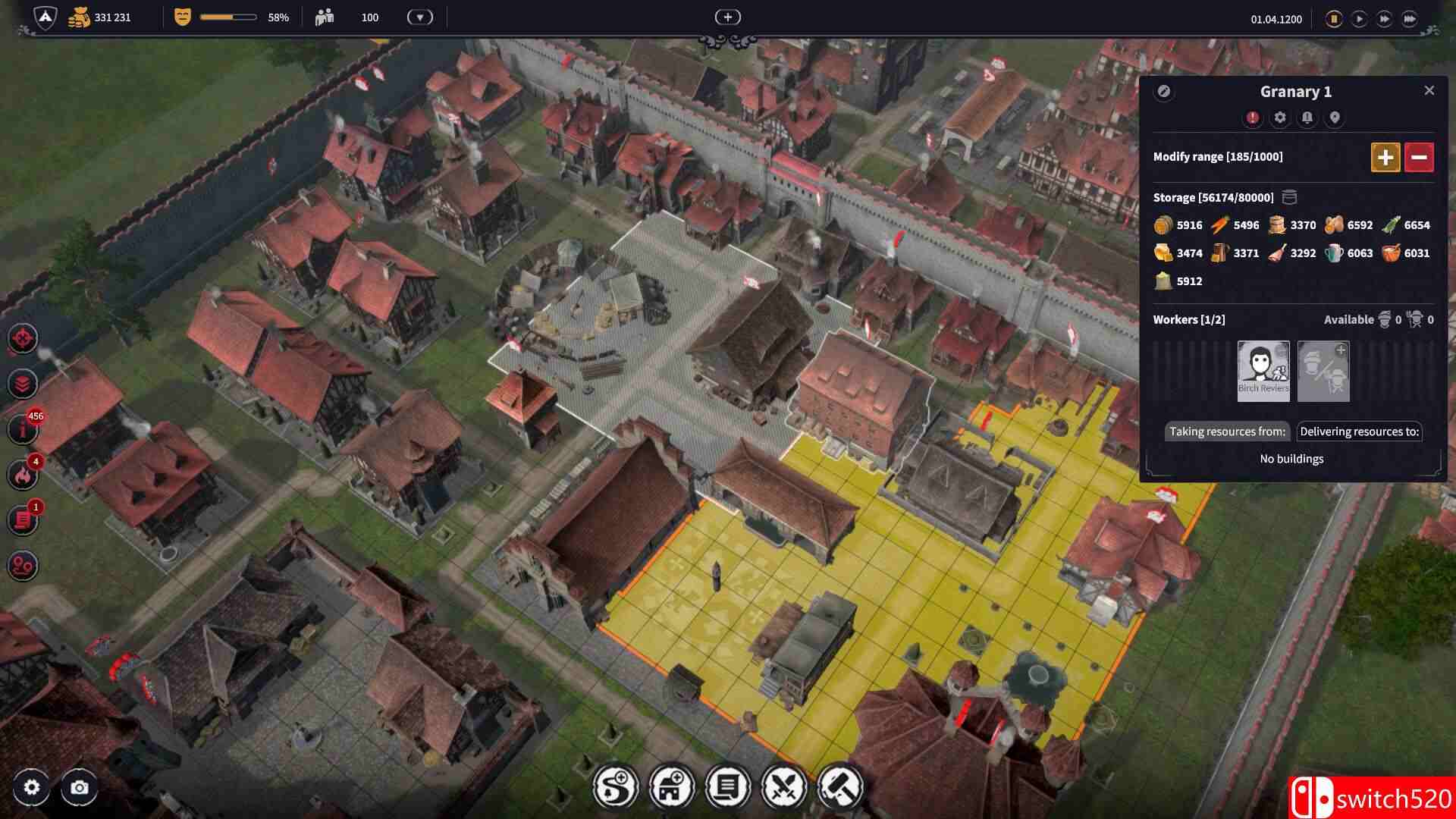Click the happiness 58% progress bar
Image resolution: width=1456 pixels, height=819 pixels.
pyautogui.click(x=228, y=17)
